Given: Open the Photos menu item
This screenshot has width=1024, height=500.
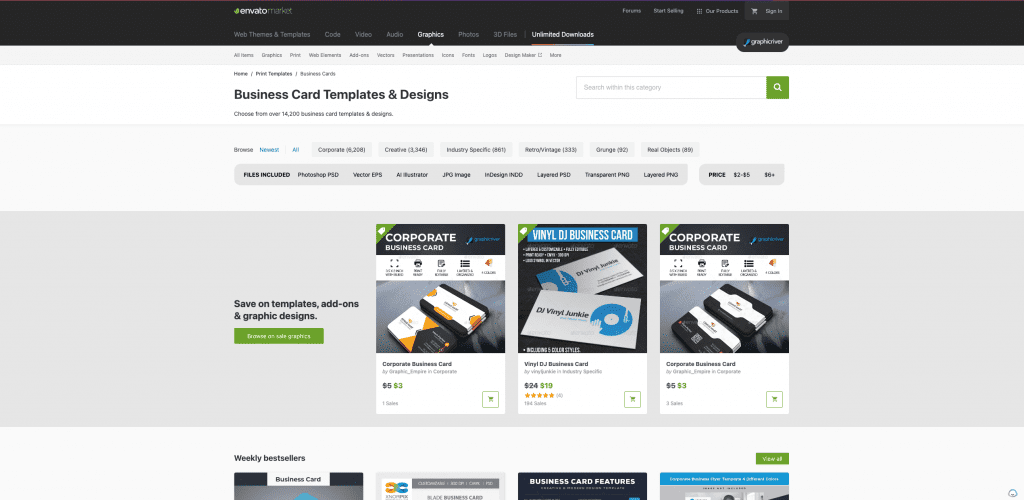Looking at the screenshot, I should (468, 35).
